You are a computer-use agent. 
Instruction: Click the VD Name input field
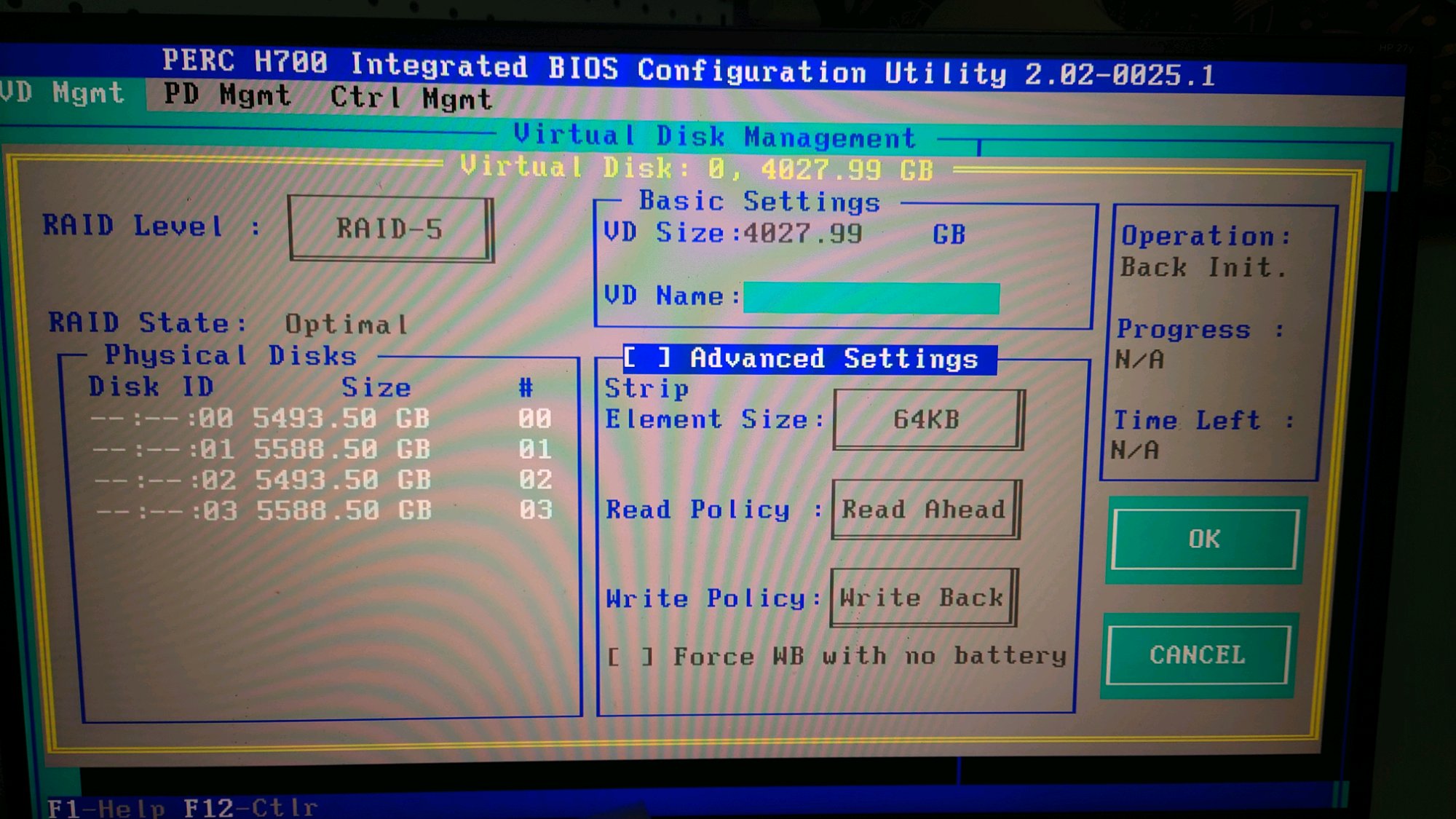[871, 298]
